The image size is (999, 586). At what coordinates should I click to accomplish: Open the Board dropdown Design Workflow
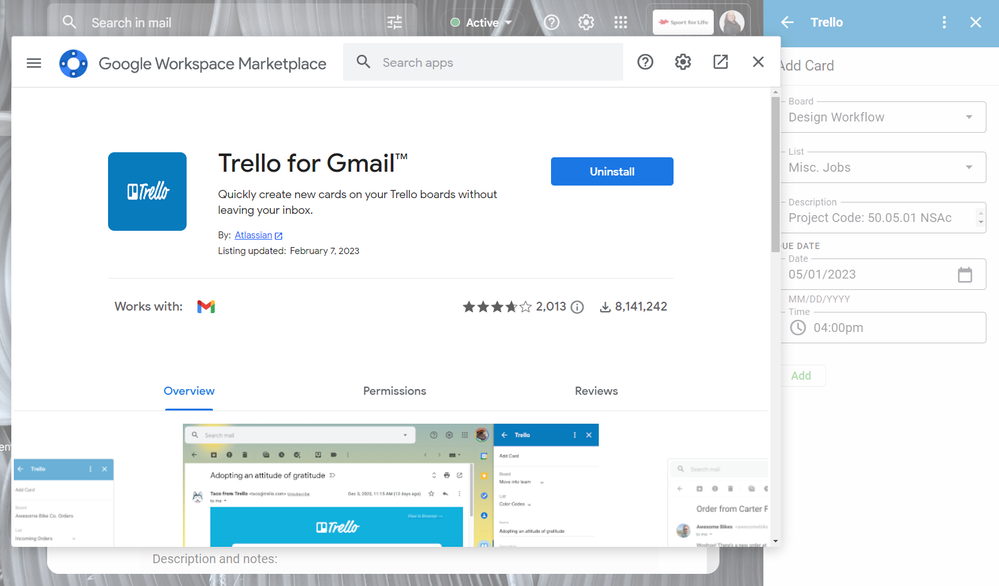(x=883, y=117)
